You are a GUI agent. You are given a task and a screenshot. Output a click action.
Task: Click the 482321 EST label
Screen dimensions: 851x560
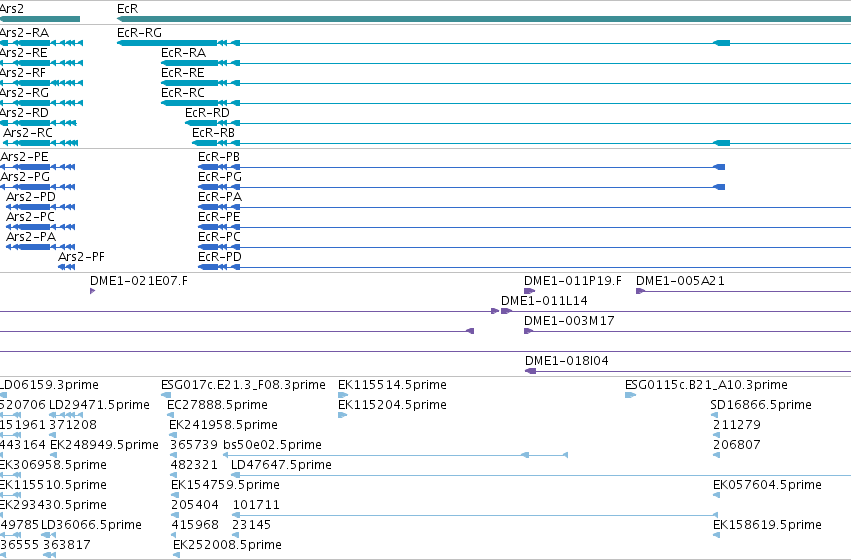point(194,466)
